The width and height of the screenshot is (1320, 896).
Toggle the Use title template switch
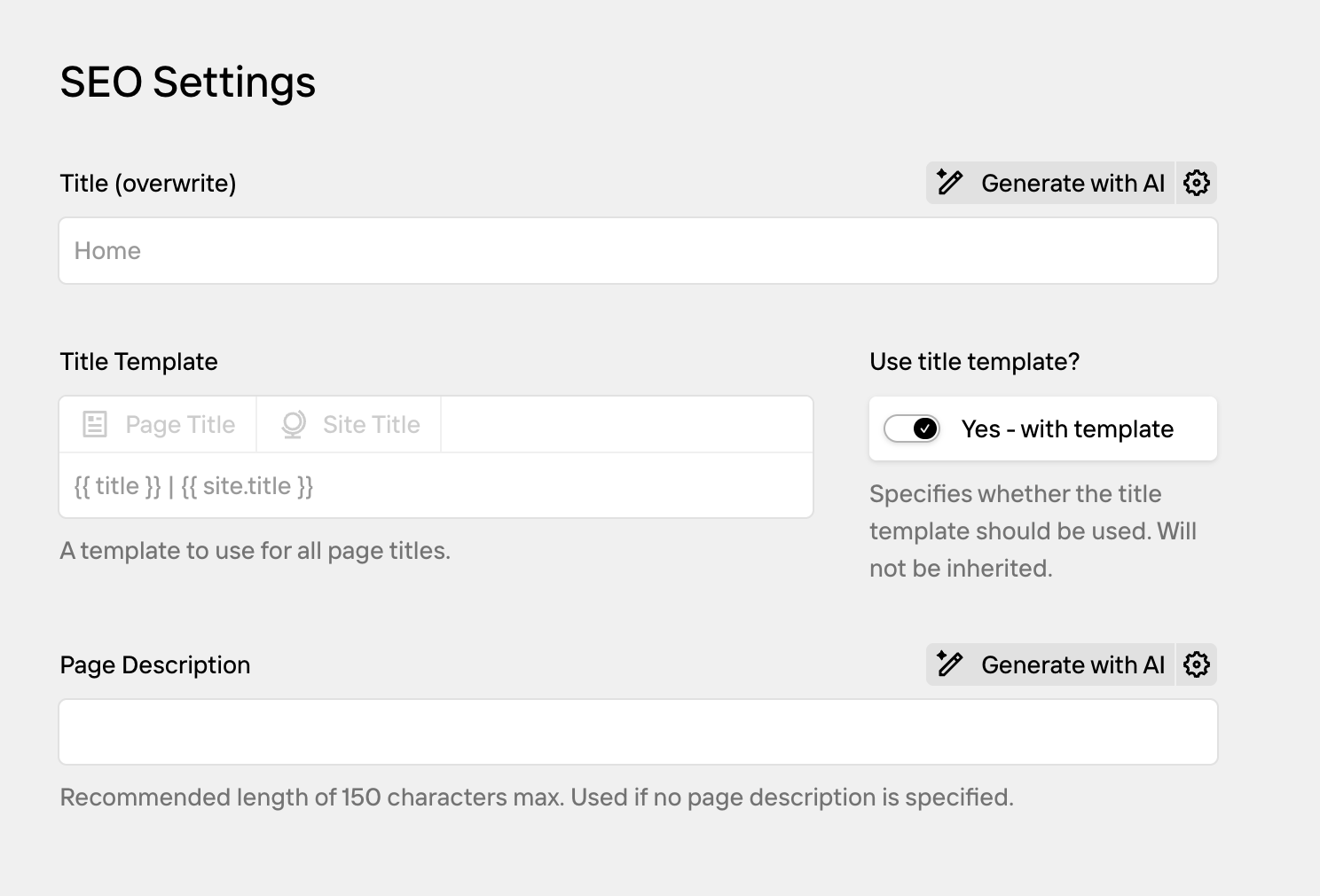tap(912, 429)
